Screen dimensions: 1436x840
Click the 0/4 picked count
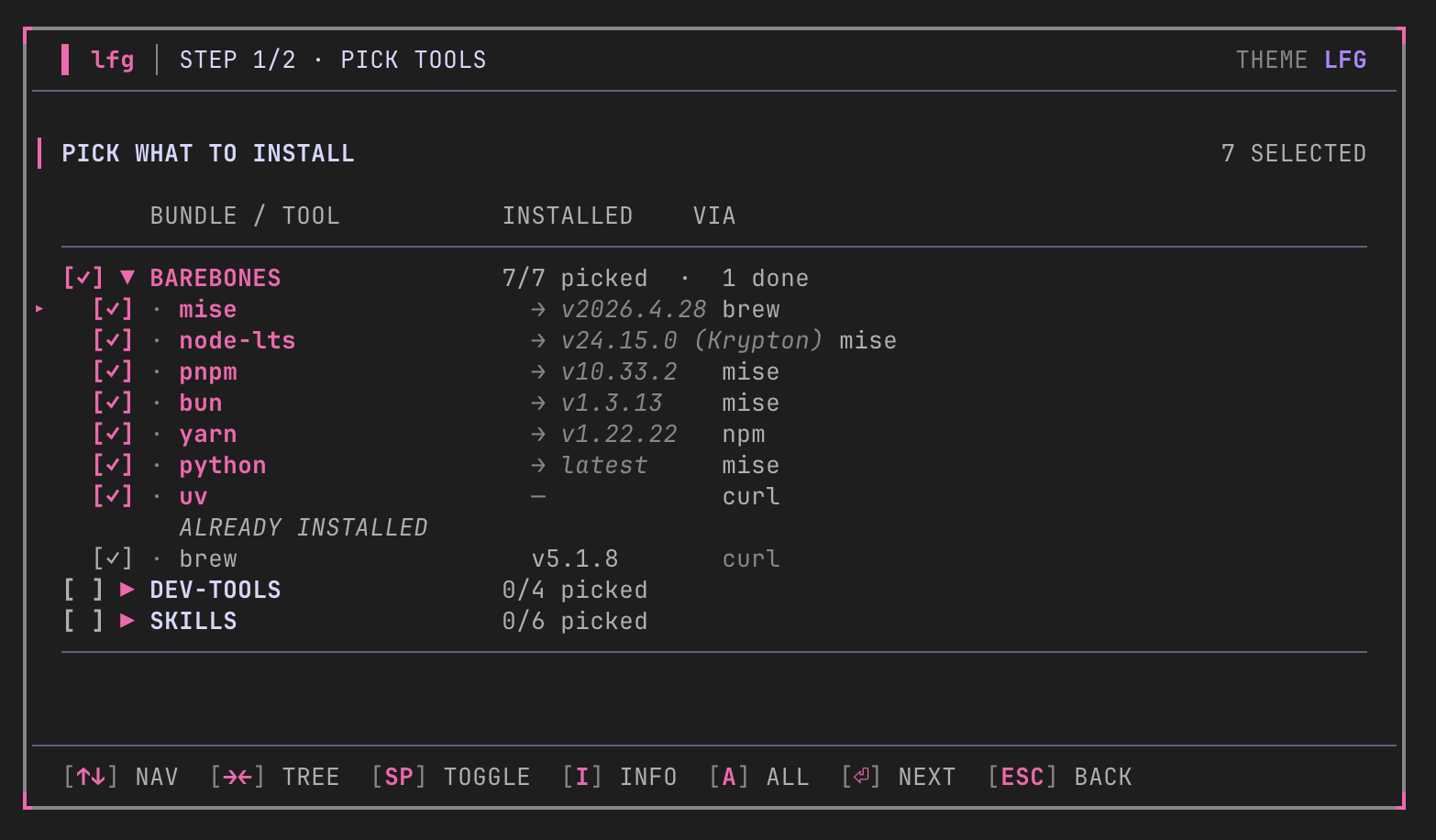[575, 590]
